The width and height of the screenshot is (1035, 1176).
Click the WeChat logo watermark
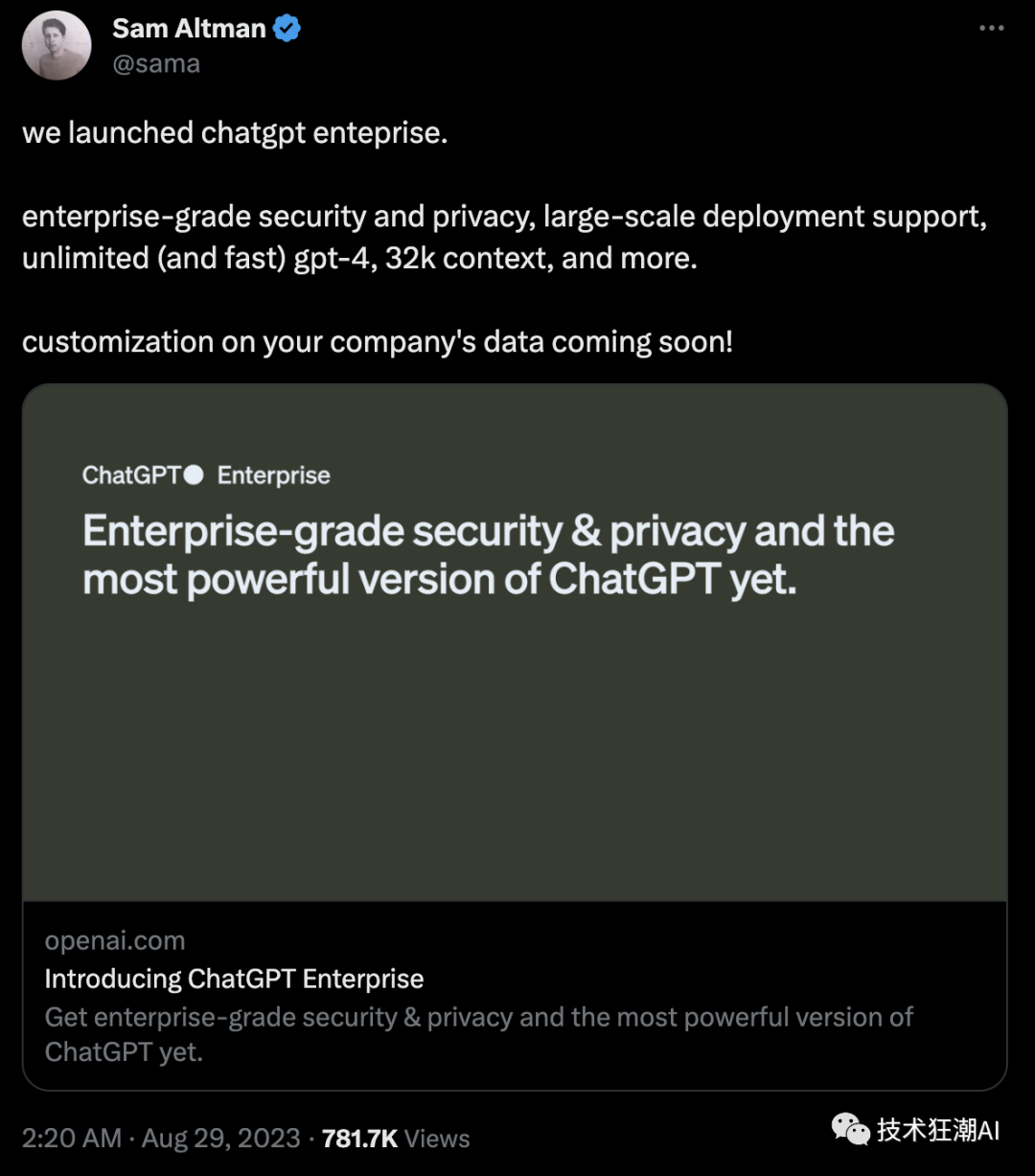pyautogui.click(x=850, y=1129)
